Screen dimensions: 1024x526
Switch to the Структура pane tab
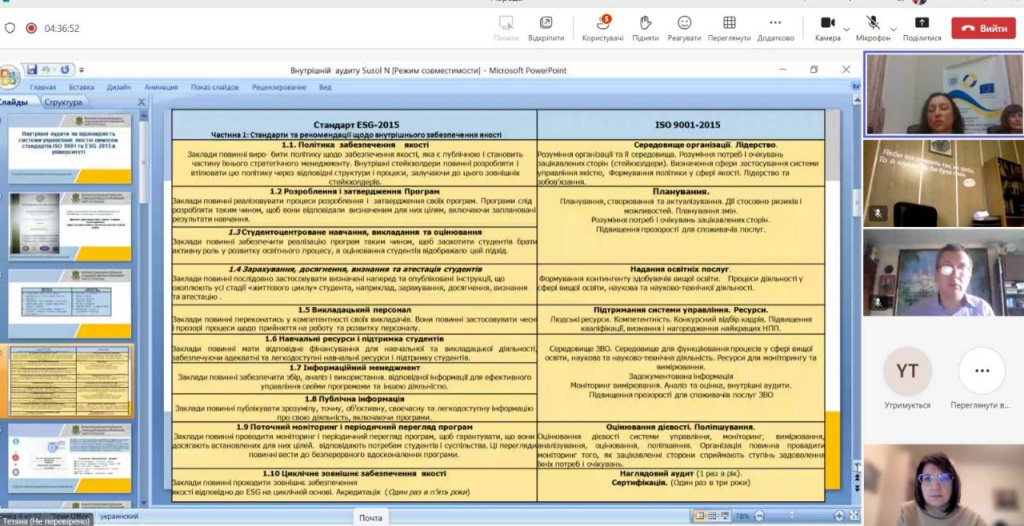pos(63,102)
